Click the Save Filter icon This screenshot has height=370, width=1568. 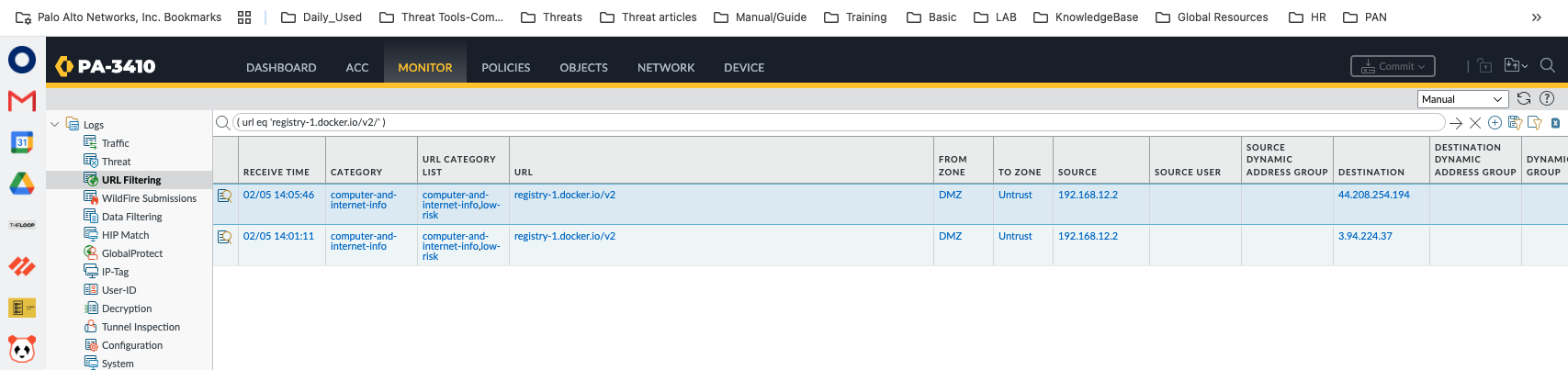point(1515,123)
